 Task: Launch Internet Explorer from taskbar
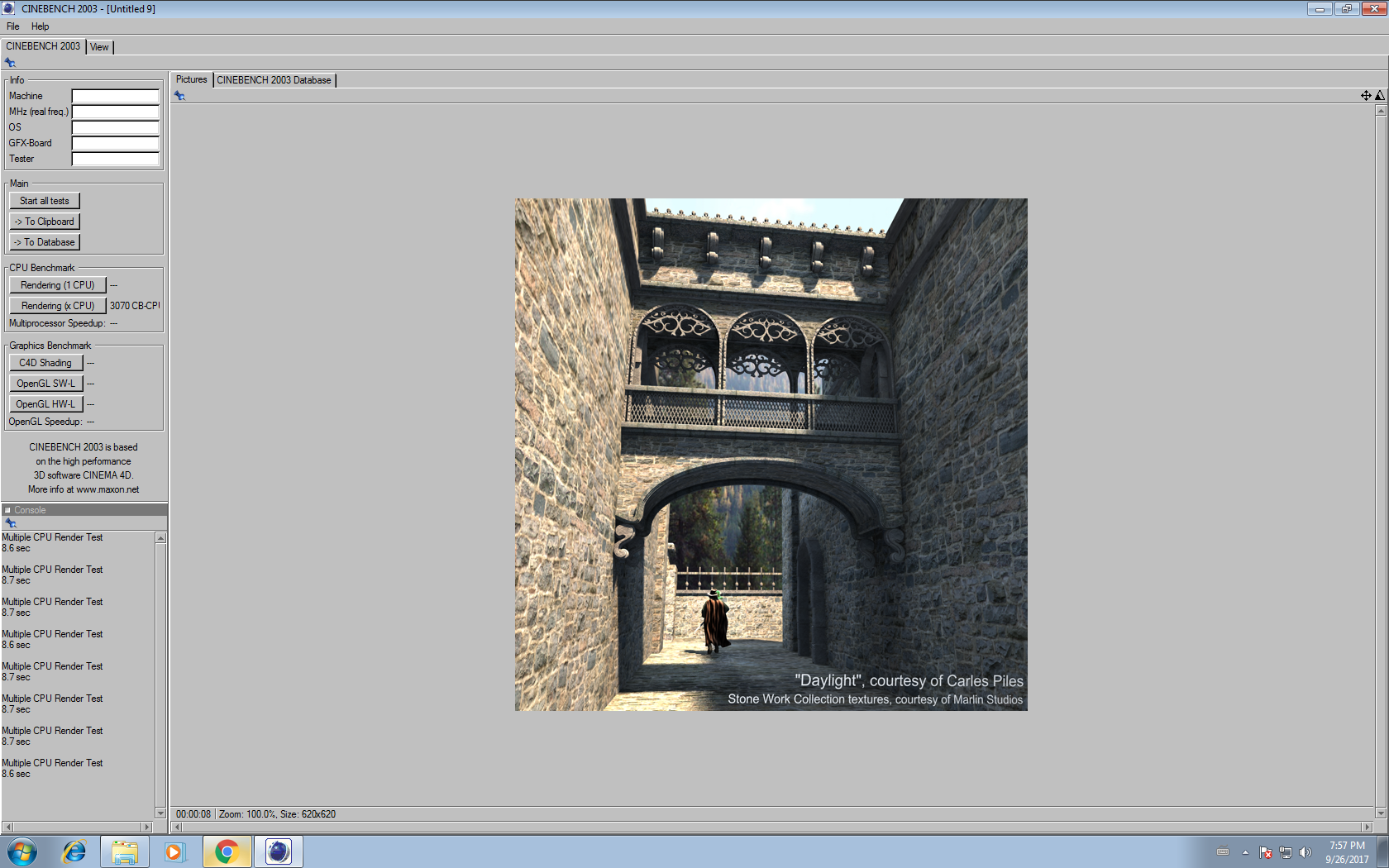[74, 851]
